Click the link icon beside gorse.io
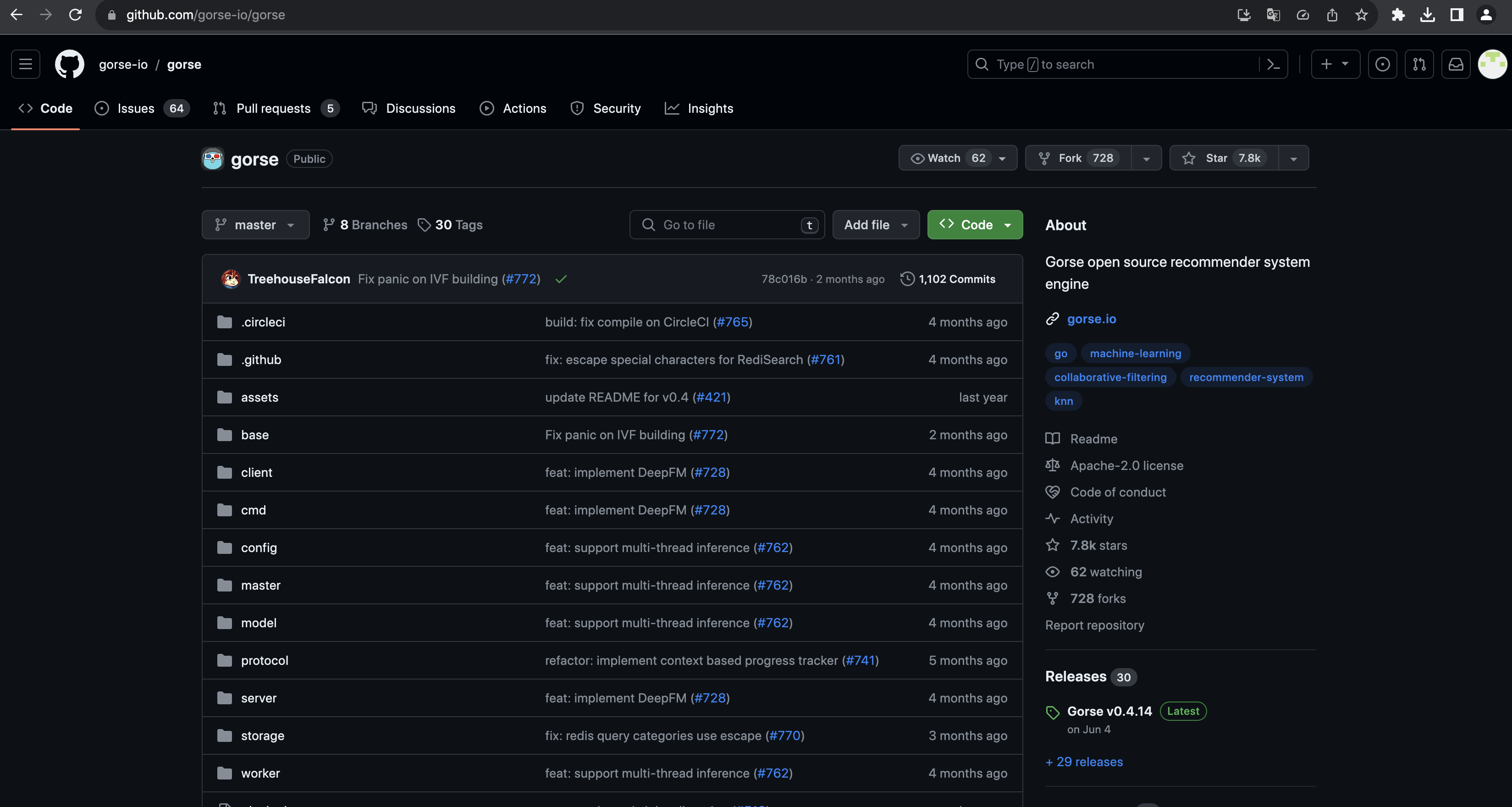The image size is (1512, 807). tap(1053, 319)
